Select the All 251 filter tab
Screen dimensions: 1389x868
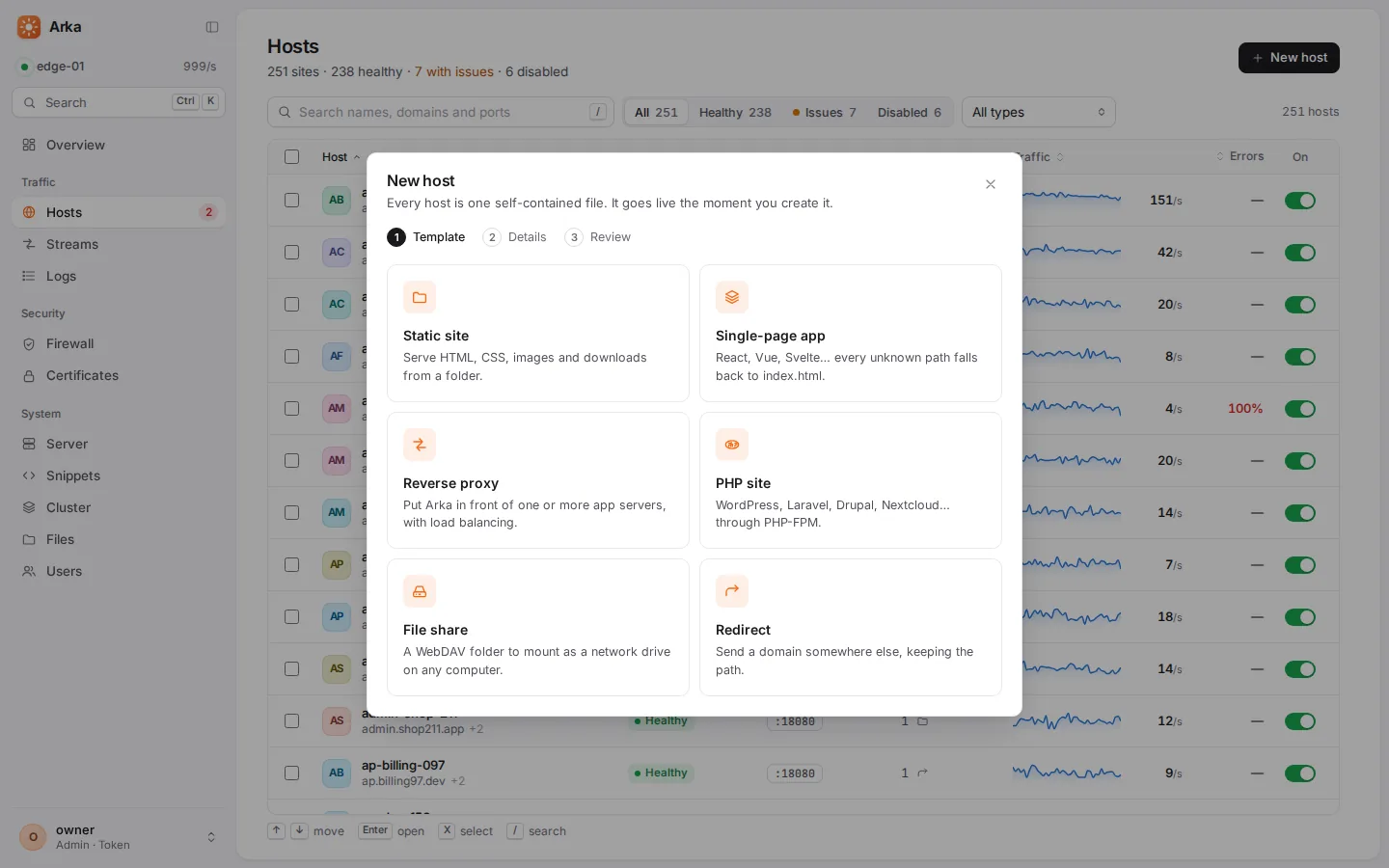(x=656, y=112)
